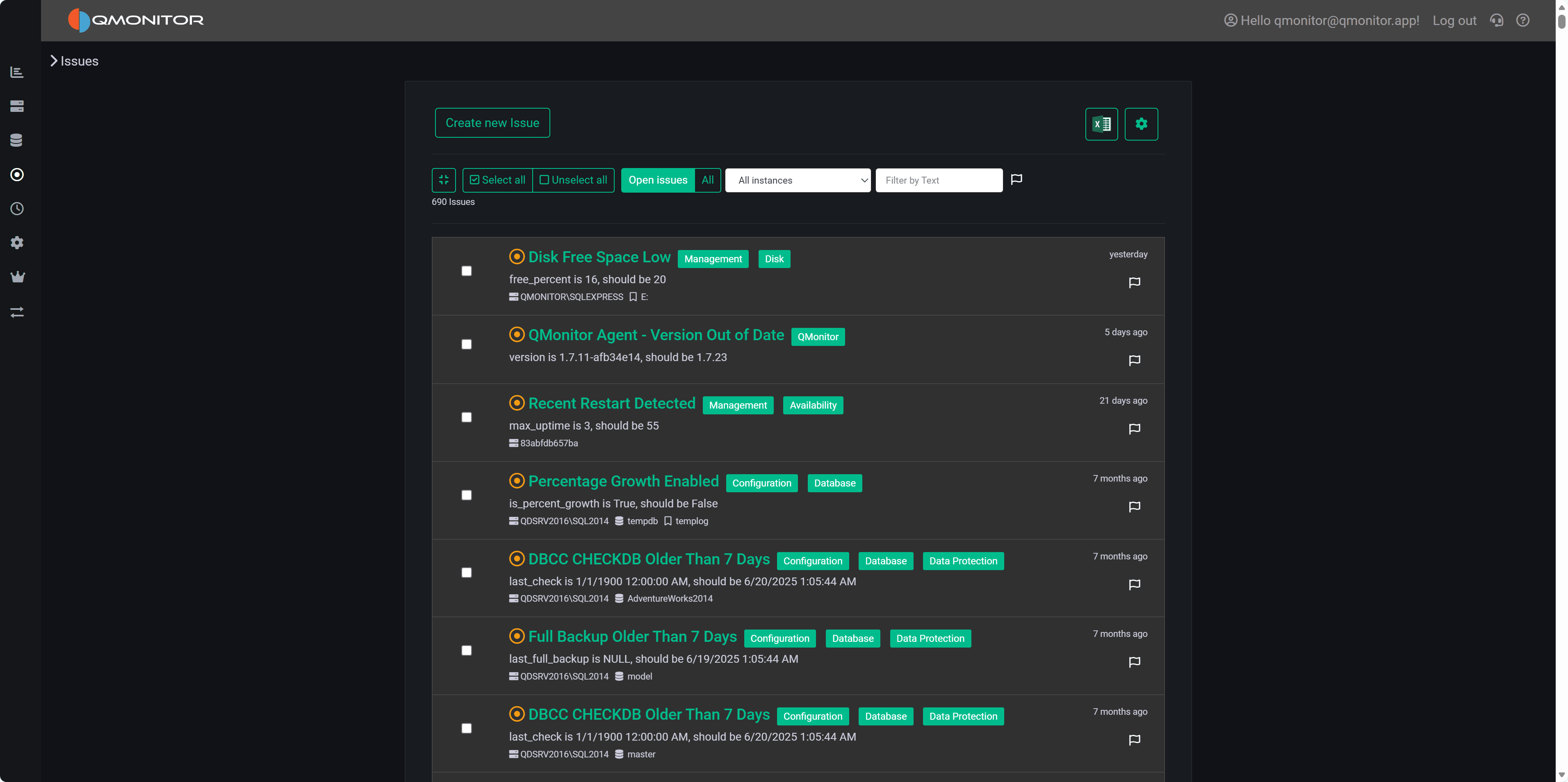Open the support headset icon in top bar

[x=1496, y=20]
